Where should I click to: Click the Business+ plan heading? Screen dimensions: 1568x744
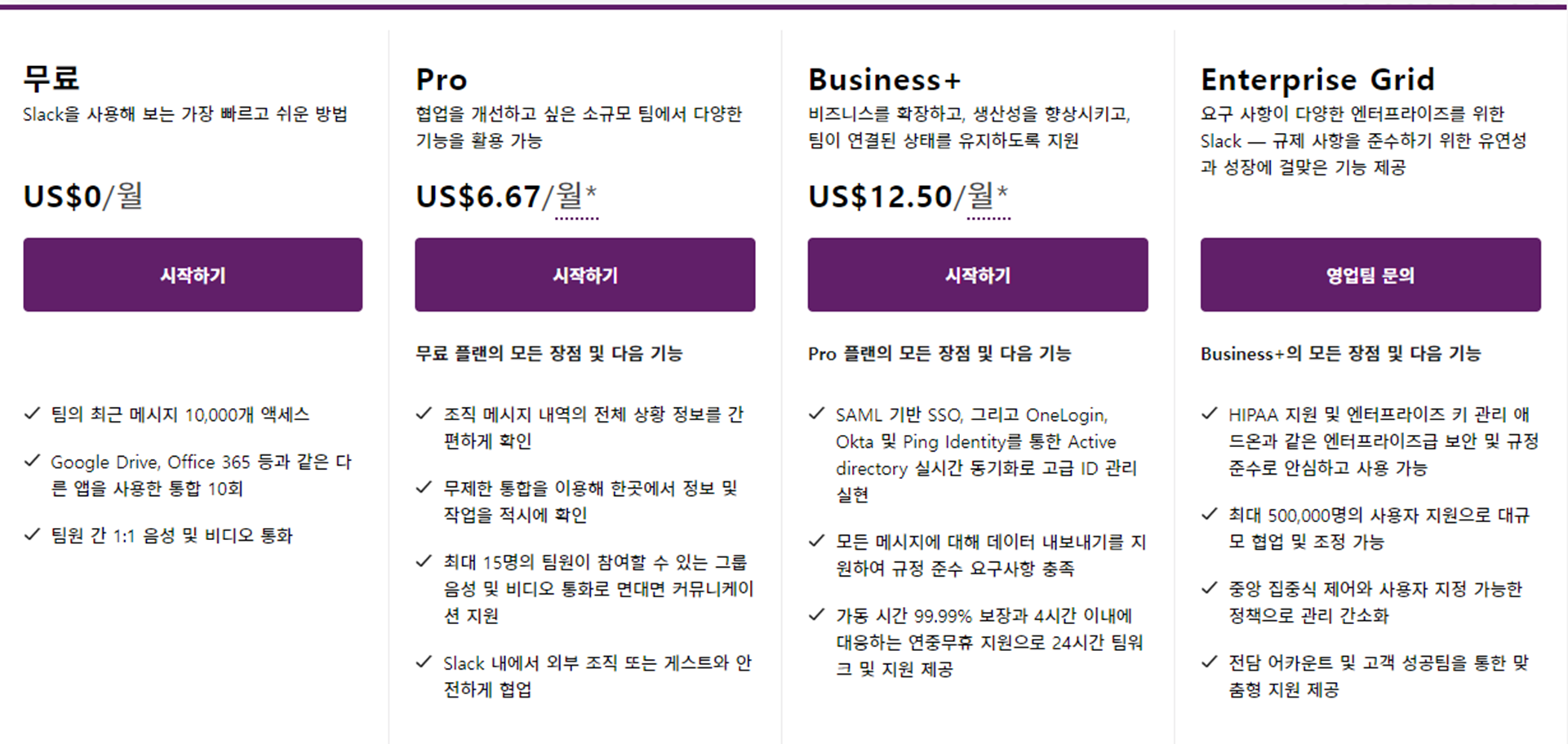point(885,79)
